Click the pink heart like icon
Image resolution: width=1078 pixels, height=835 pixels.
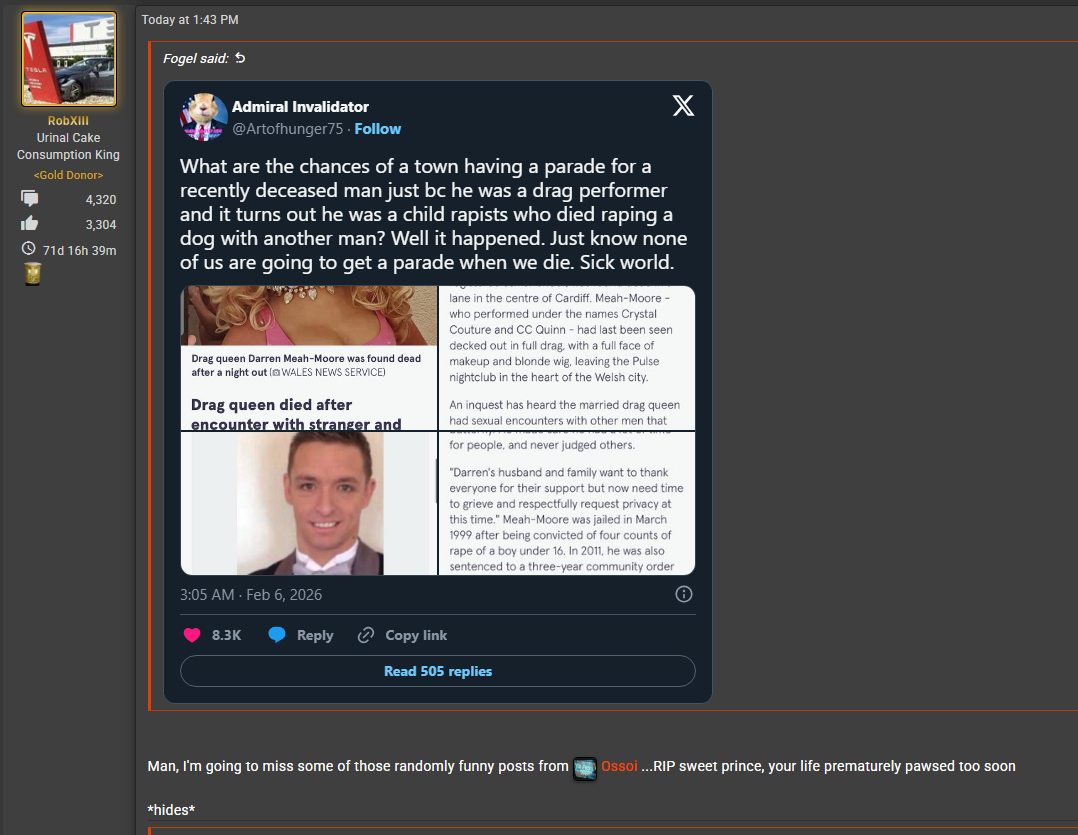pos(192,635)
